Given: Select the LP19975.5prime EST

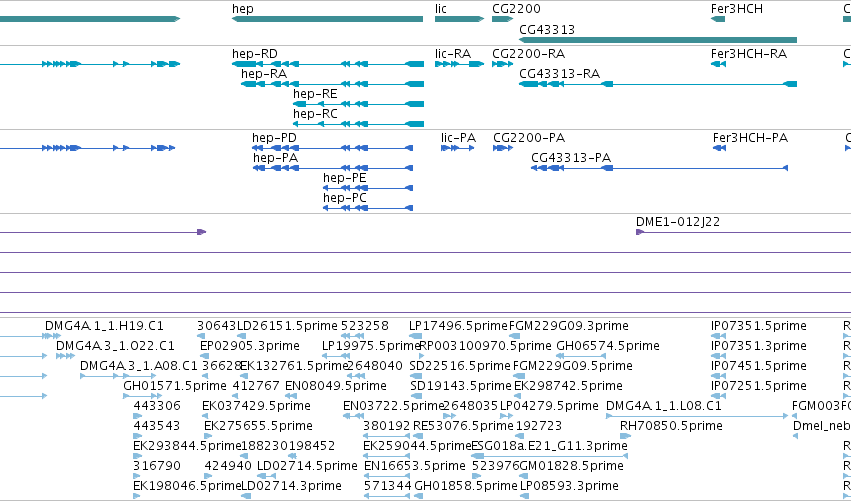Looking at the screenshot, I should pyautogui.click(x=336, y=356).
